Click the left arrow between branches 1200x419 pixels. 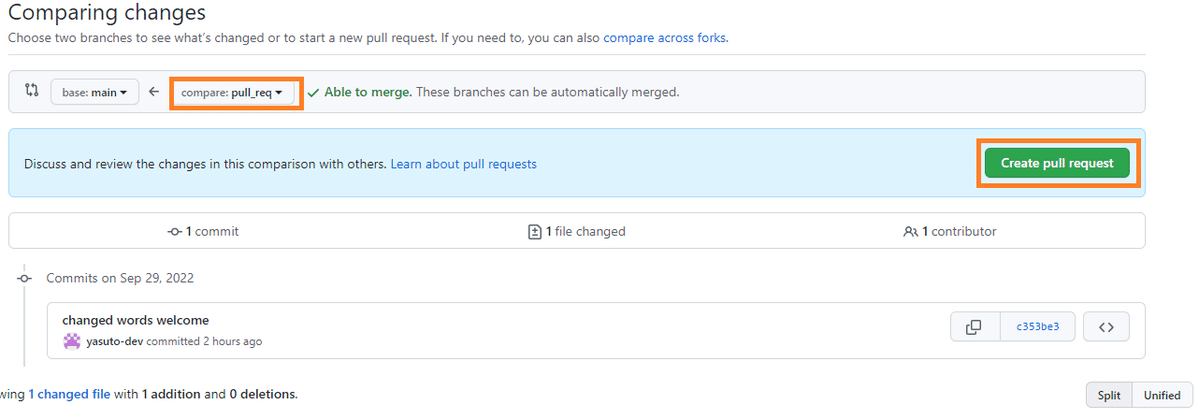[154, 92]
